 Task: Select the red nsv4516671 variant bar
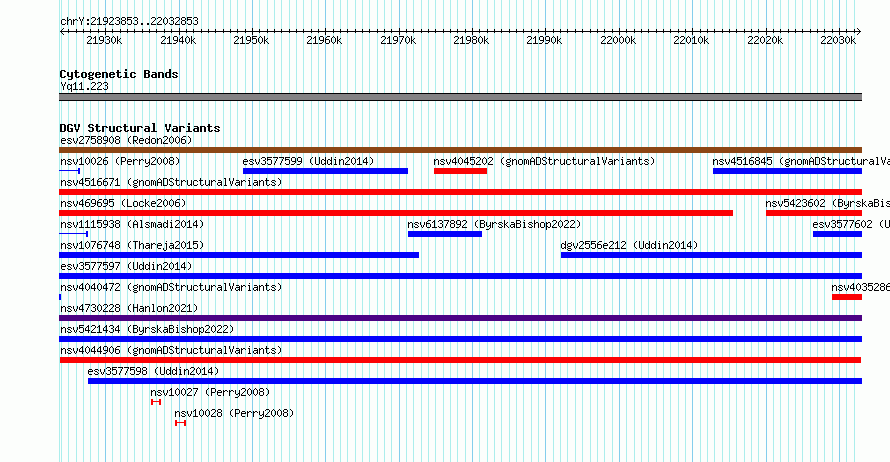[x=460, y=192]
